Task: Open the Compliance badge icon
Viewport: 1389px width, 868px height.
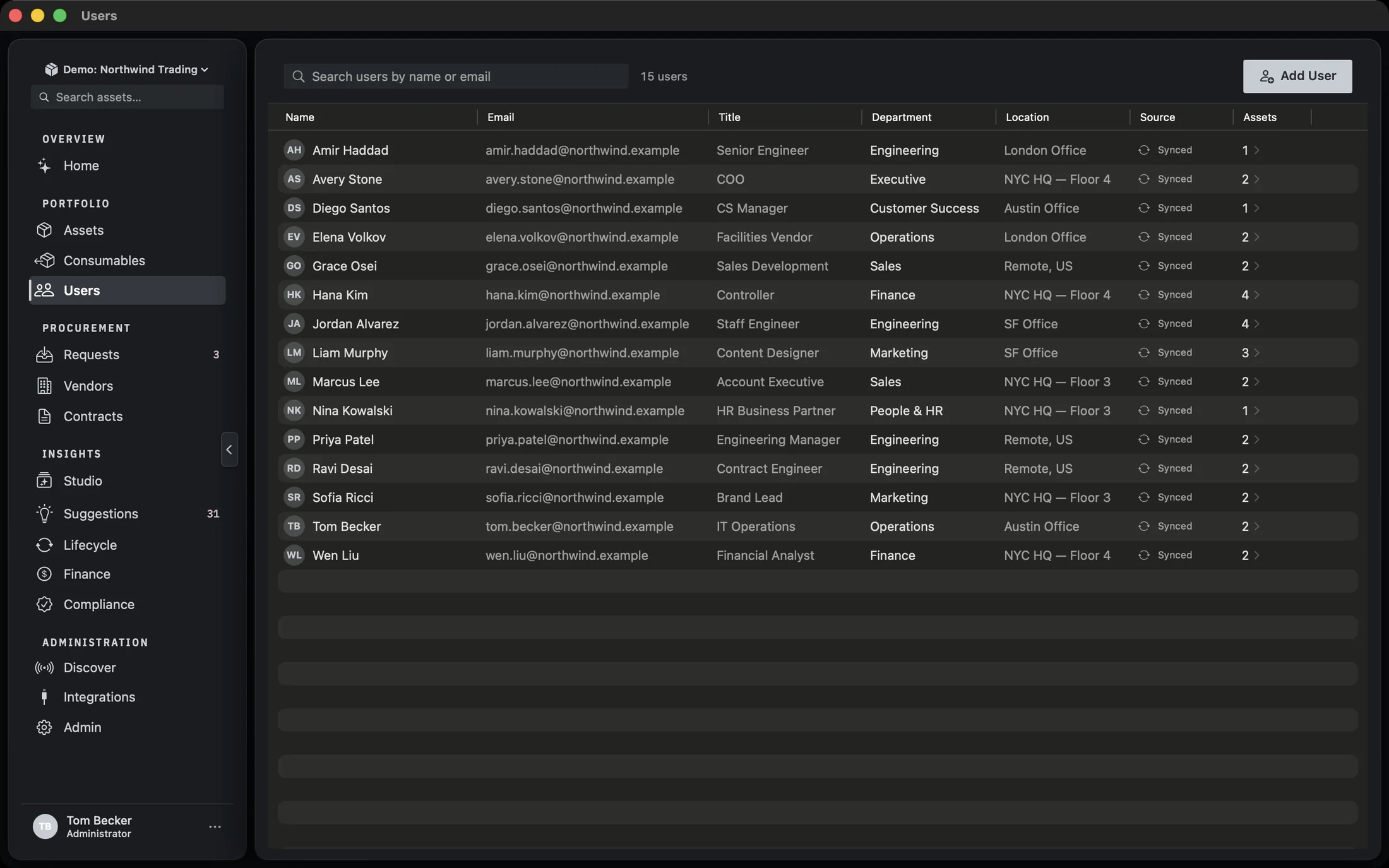Action: click(x=44, y=605)
